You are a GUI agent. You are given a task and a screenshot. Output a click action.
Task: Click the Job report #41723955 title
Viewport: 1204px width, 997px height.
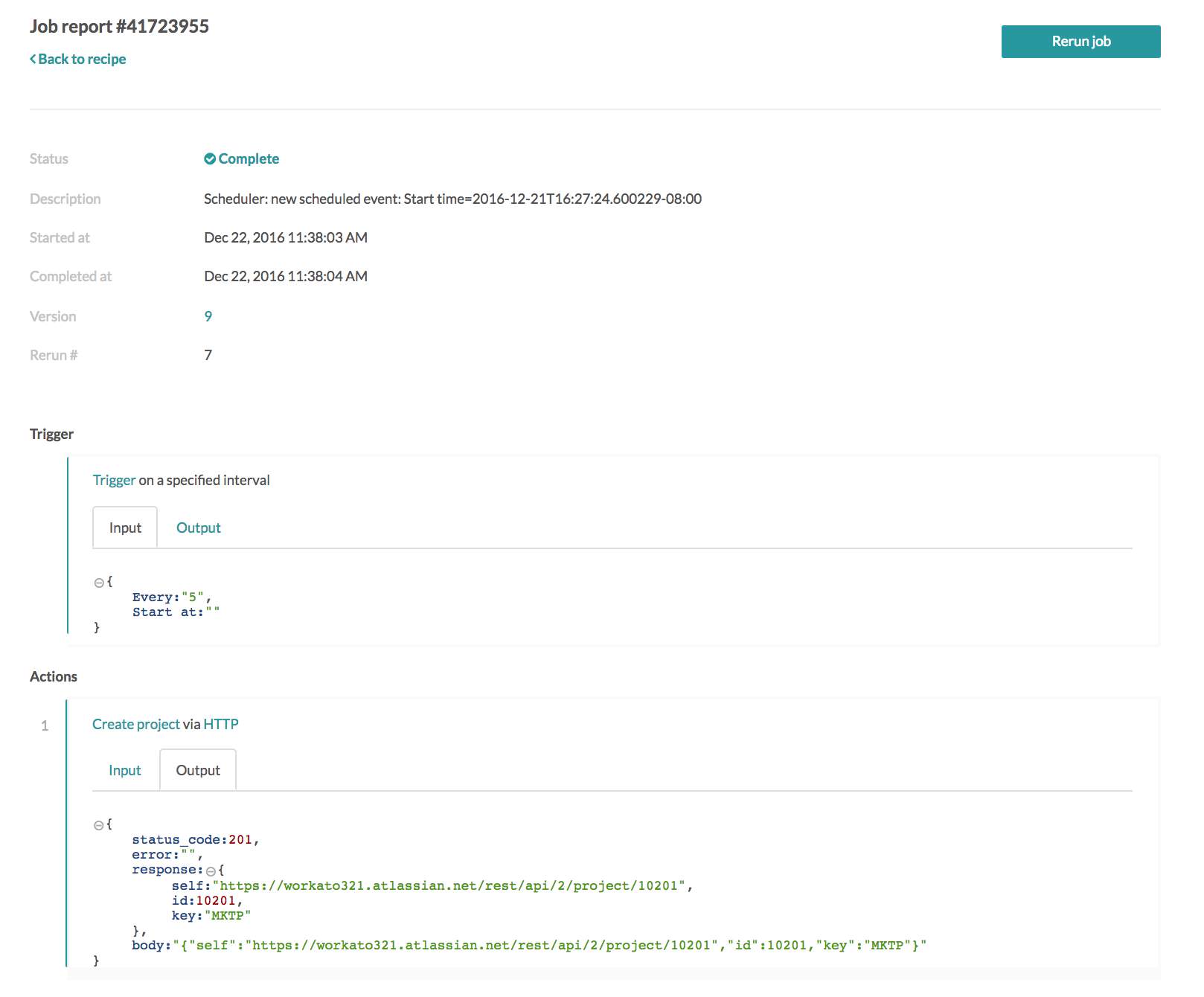coord(119,26)
